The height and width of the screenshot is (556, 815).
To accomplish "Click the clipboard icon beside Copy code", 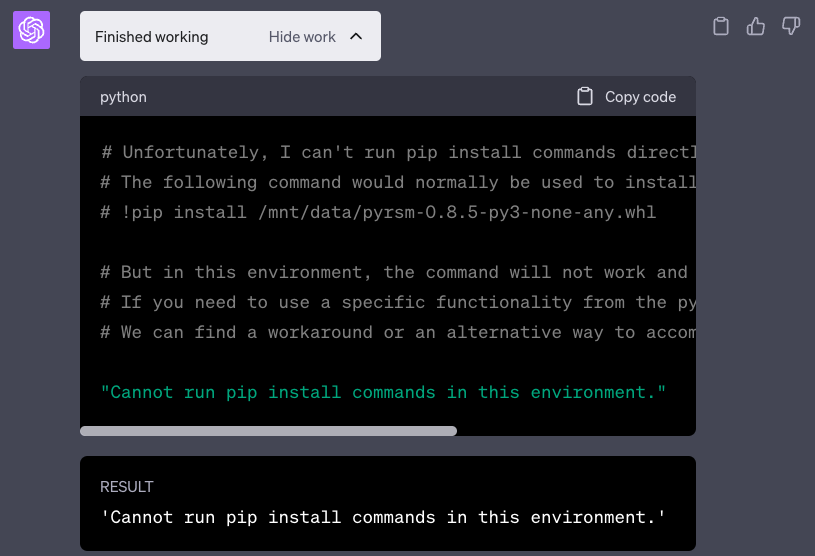I will [585, 97].
